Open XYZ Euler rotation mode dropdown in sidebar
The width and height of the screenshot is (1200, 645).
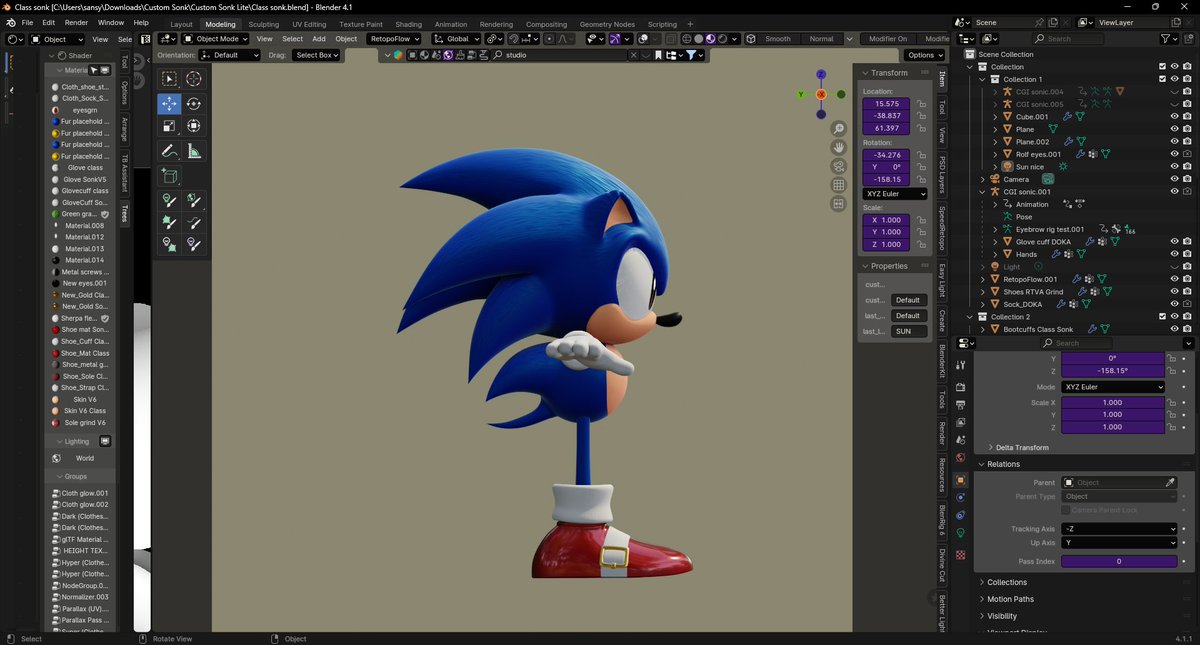[894, 194]
